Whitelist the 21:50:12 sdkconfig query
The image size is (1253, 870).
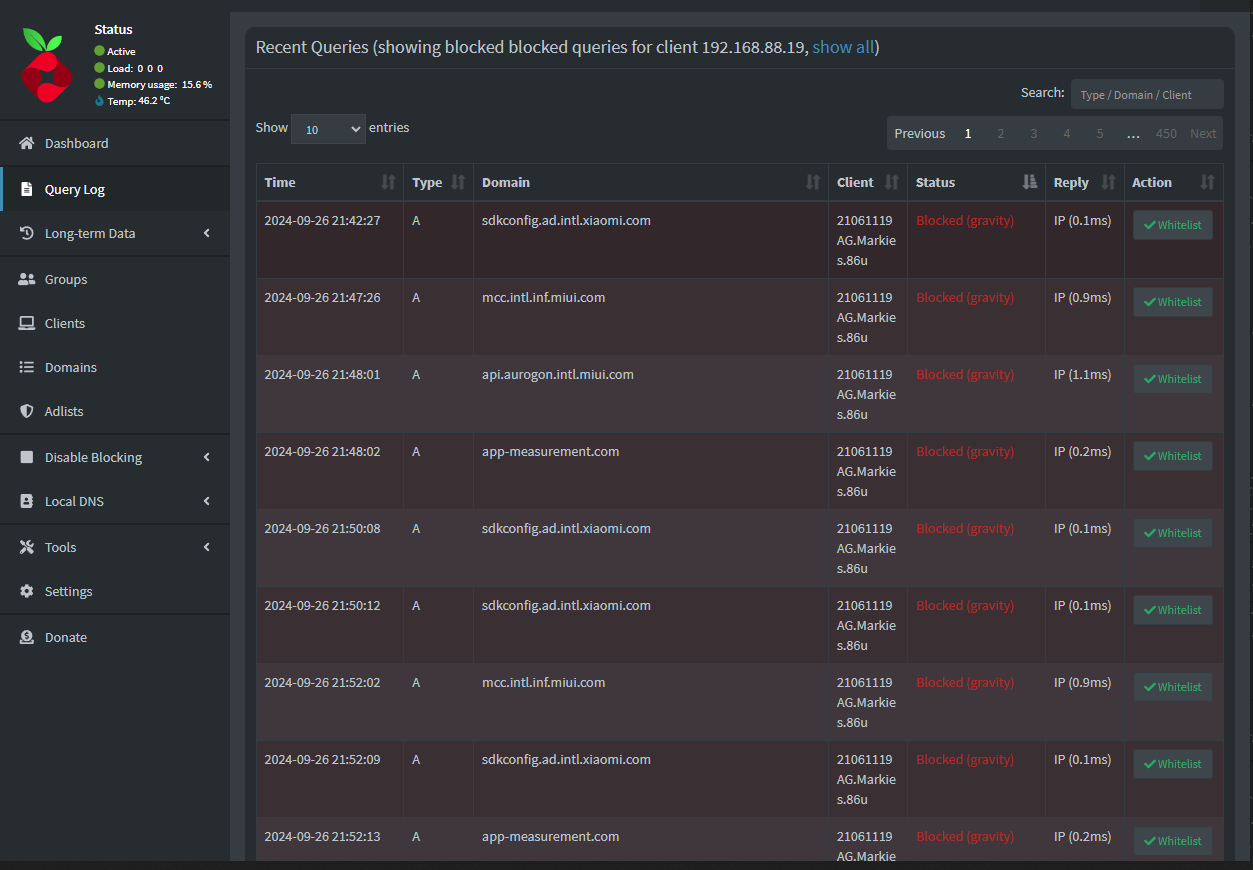(x=1173, y=610)
